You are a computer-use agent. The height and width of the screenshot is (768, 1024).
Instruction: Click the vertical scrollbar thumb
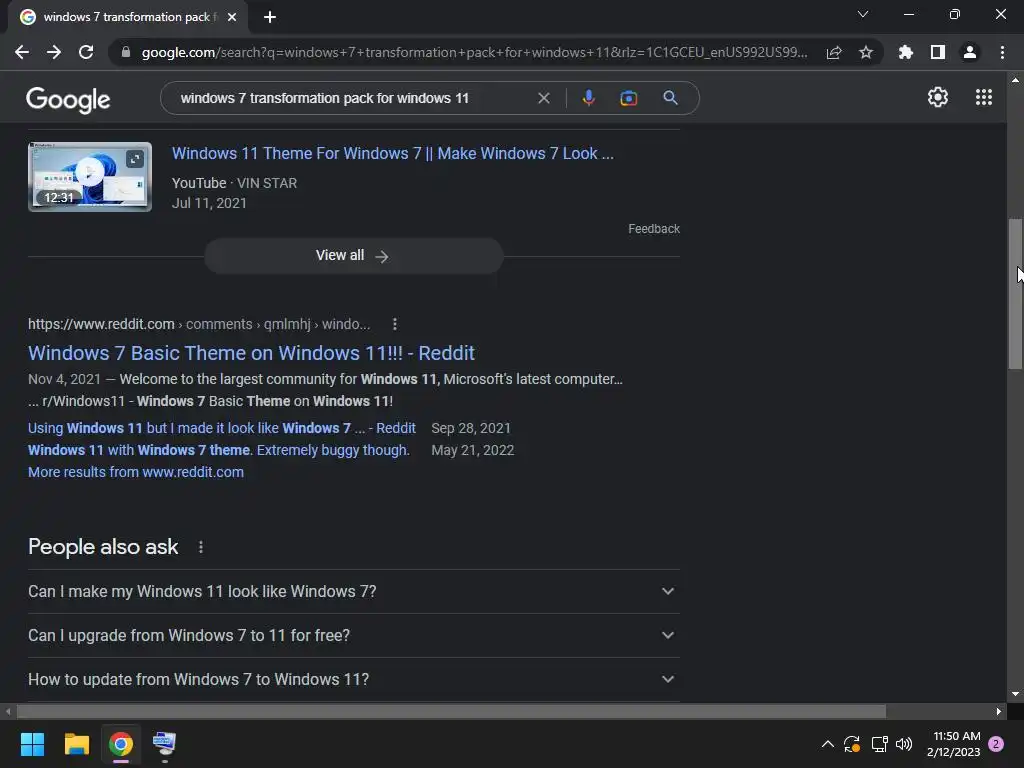pos(1015,294)
